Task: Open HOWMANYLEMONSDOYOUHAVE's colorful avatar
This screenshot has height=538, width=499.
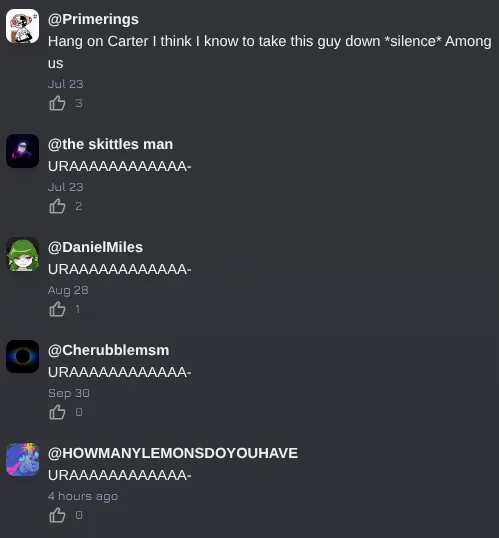Action: (23, 459)
